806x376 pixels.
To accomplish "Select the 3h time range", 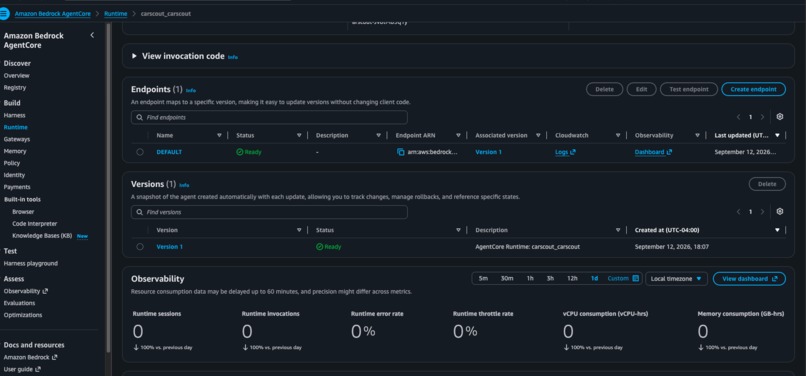I will pos(550,278).
